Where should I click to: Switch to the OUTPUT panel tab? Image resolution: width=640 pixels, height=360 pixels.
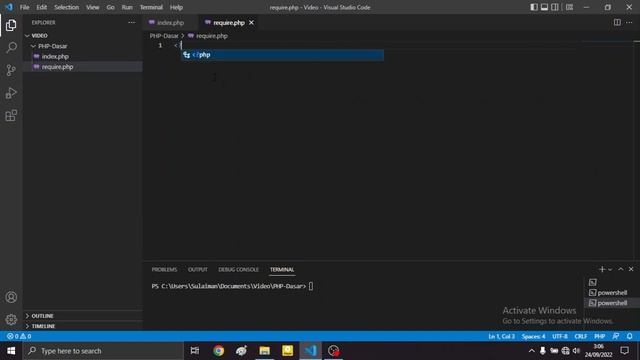coord(198,269)
